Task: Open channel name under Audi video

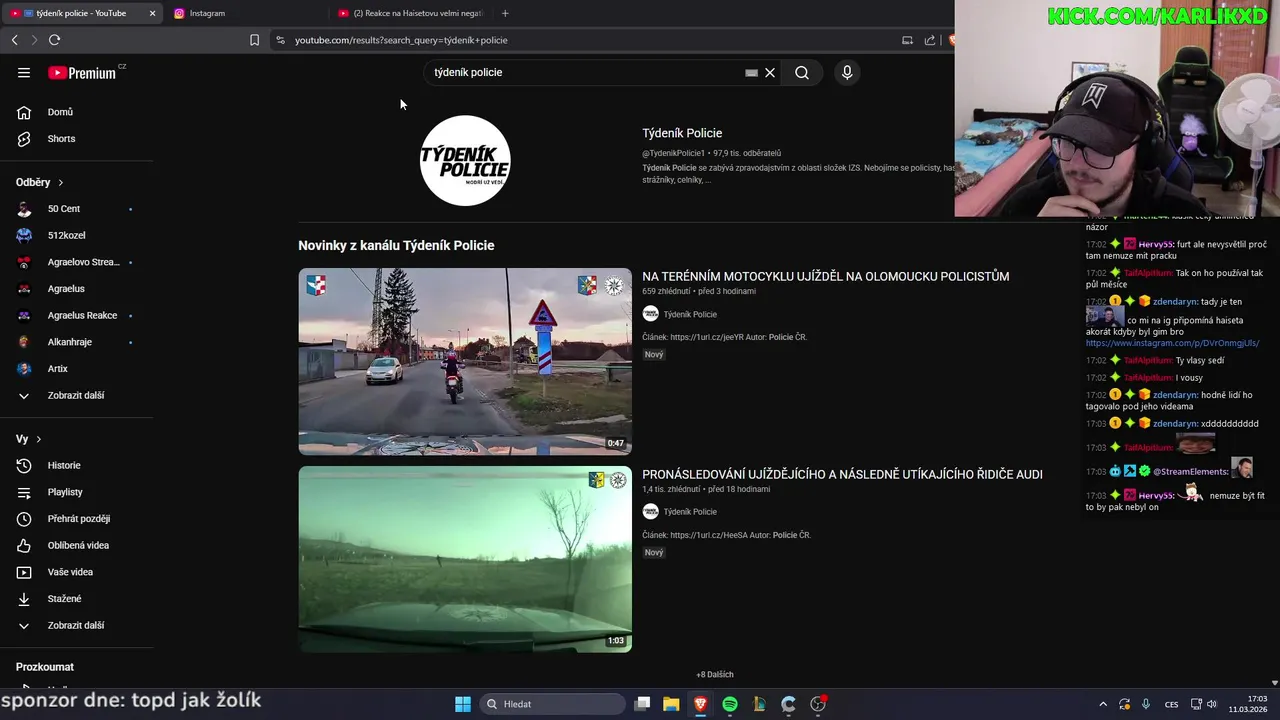Action: pos(690,512)
